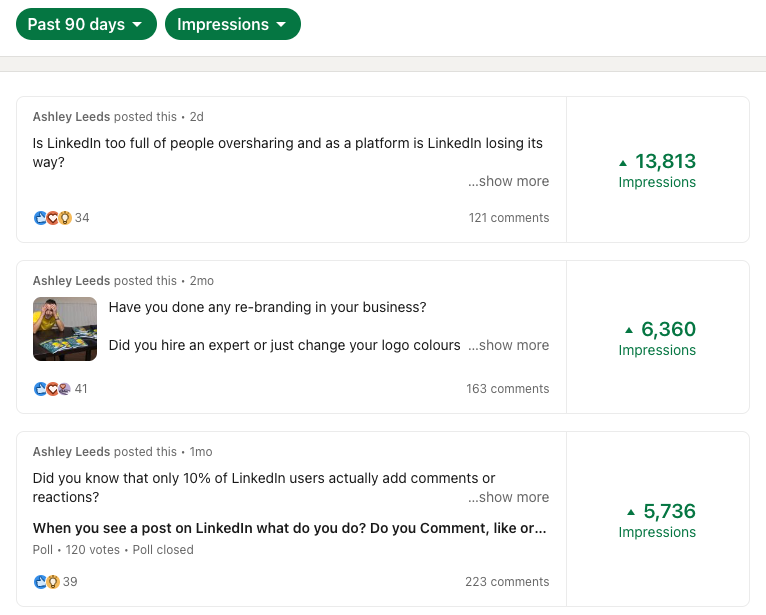Open the Past 90 days dropdown

[86, 24]
